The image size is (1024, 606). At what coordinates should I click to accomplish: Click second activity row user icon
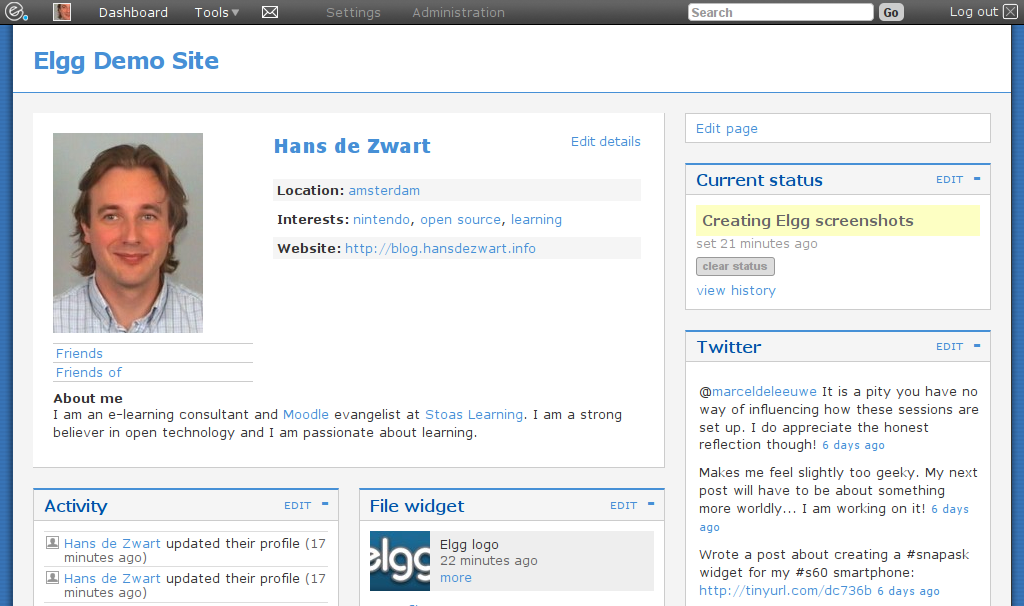coord(52,577)
